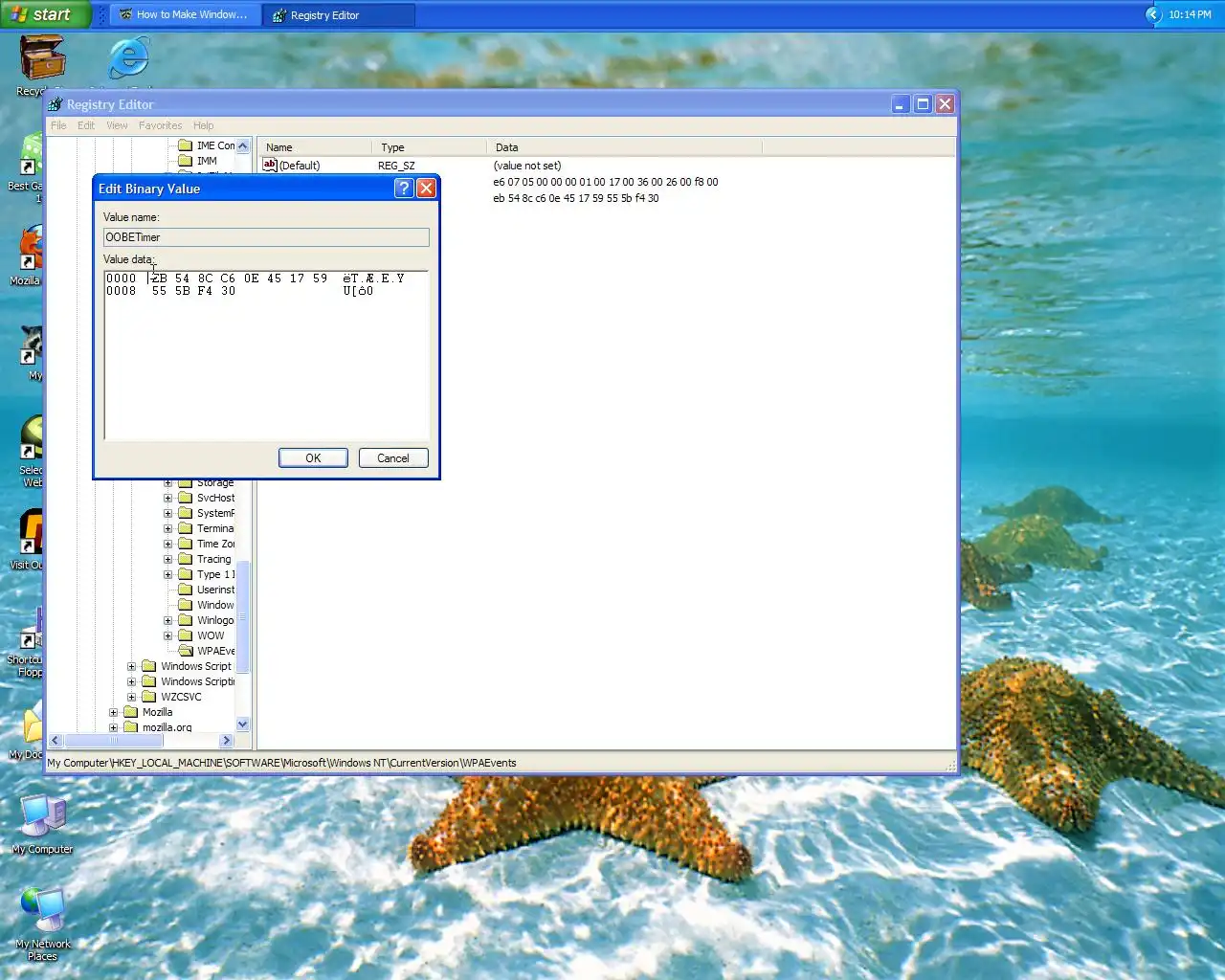Expand the WZCSVC tree node
1225x980 pixels.
132,697
